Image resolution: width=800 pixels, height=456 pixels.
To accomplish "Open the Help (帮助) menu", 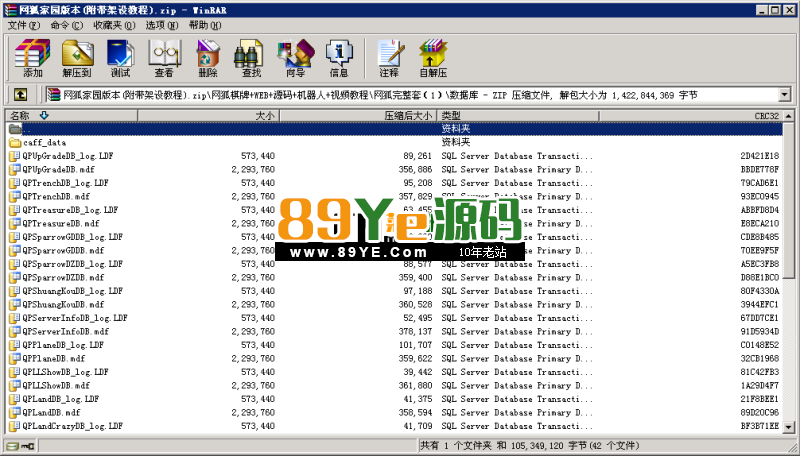I will coord(205,25).
